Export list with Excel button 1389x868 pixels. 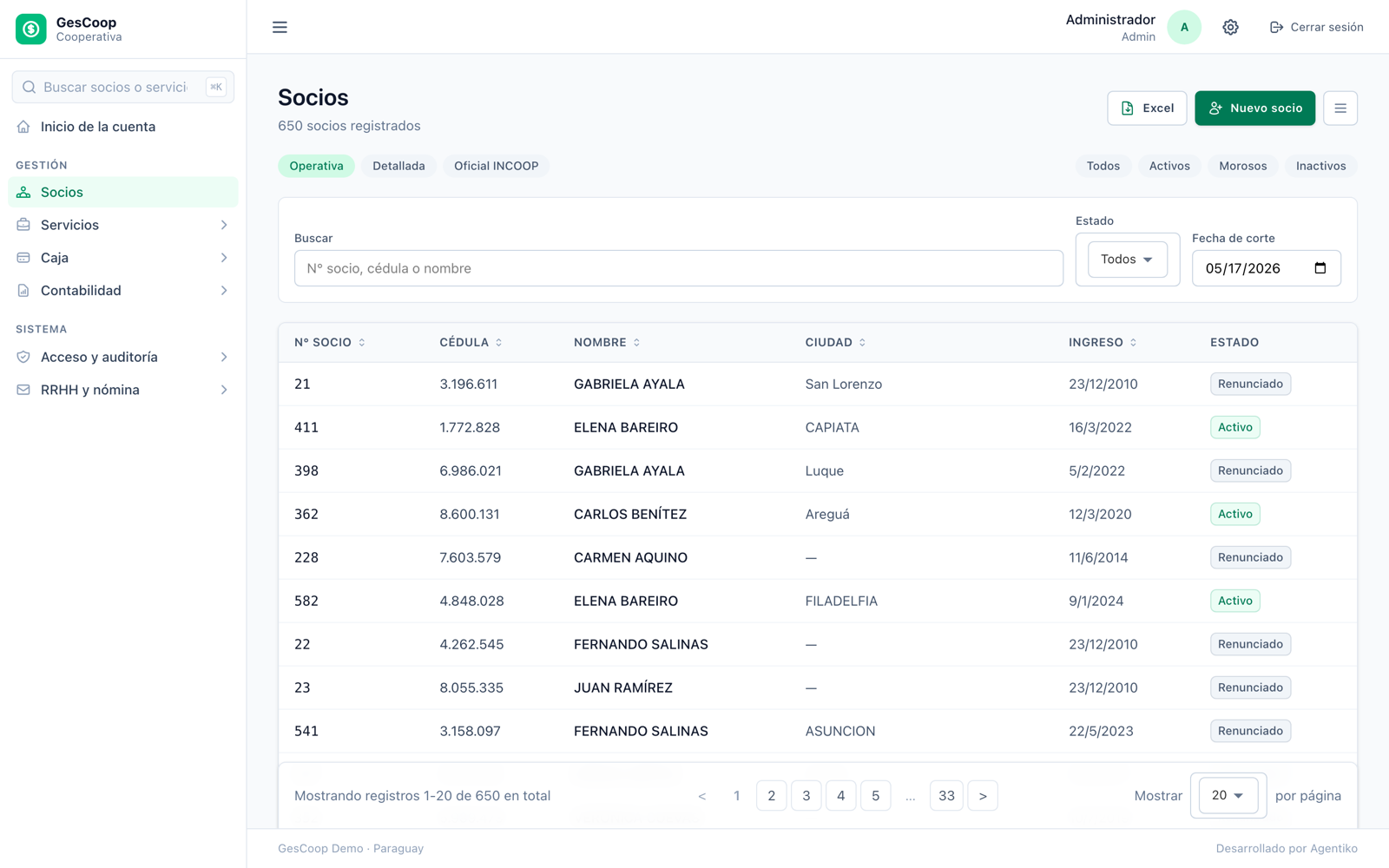coord(1147,108)
